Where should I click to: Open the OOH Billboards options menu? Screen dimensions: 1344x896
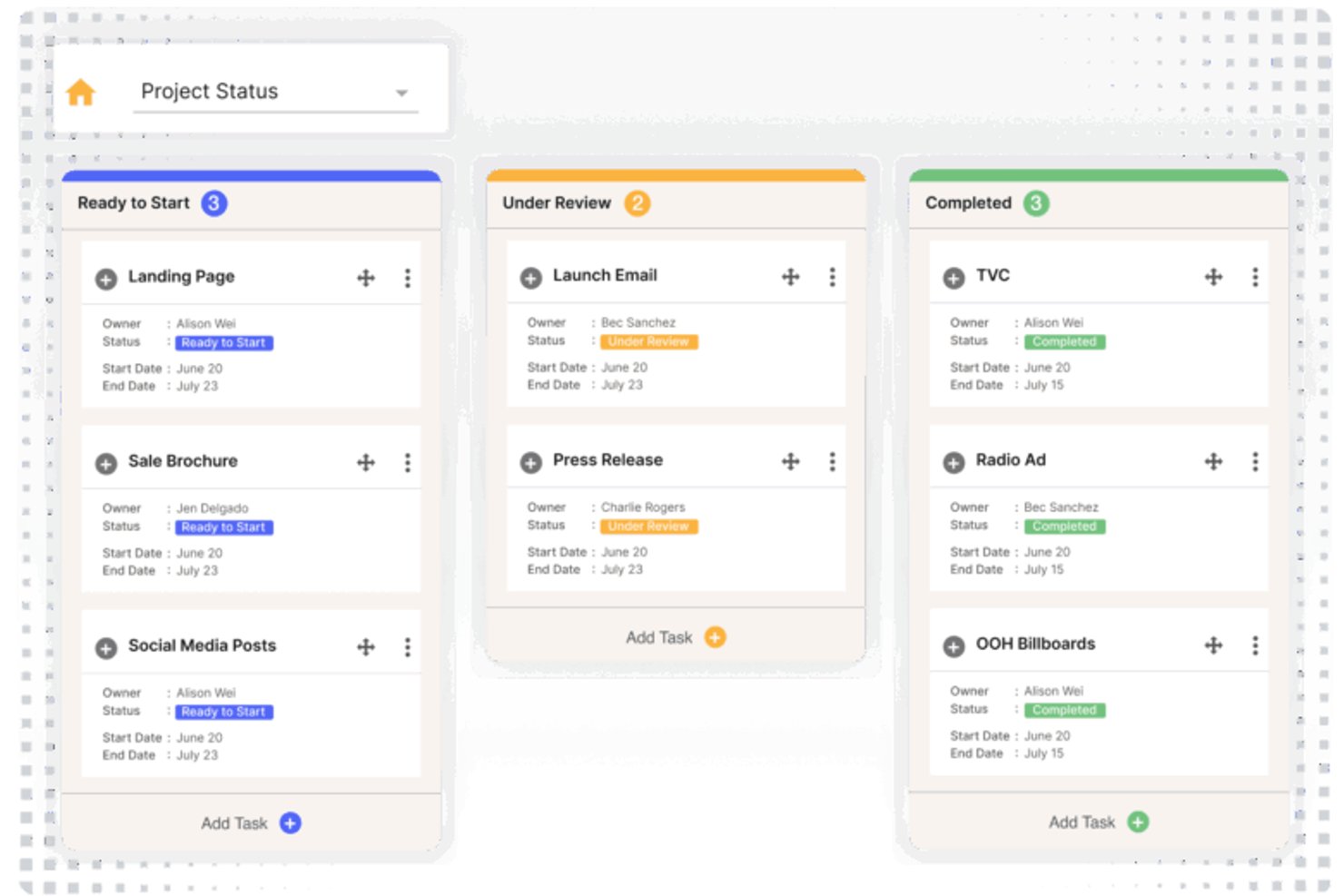[1256, 645]
